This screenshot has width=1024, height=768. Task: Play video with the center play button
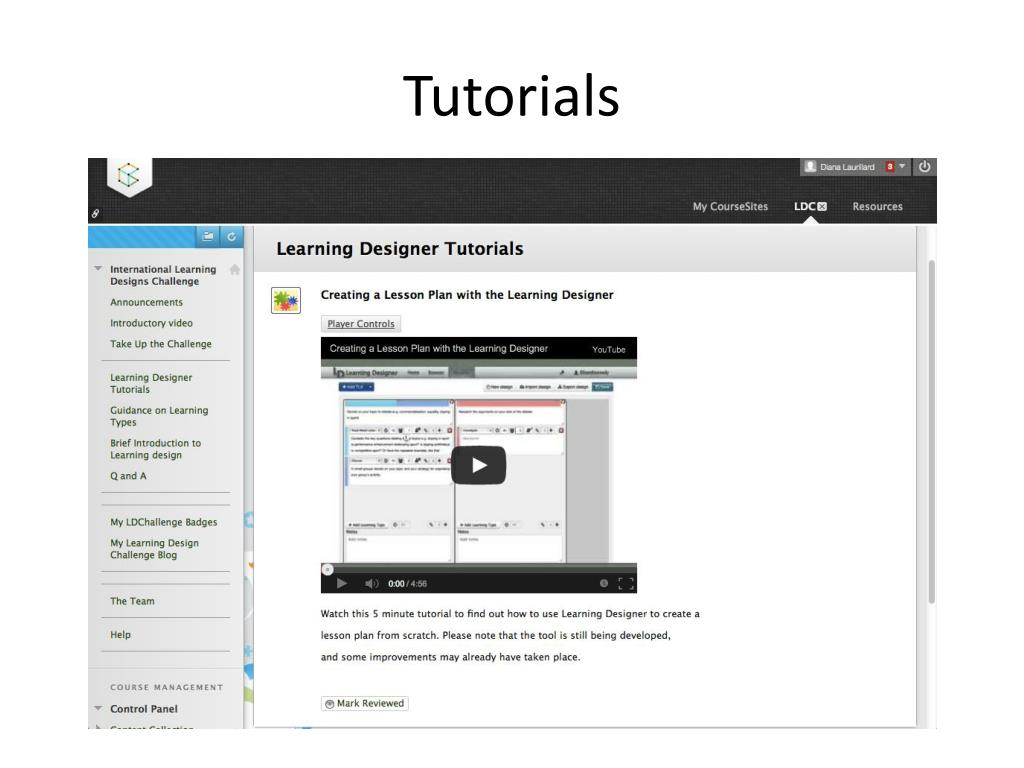479,465
